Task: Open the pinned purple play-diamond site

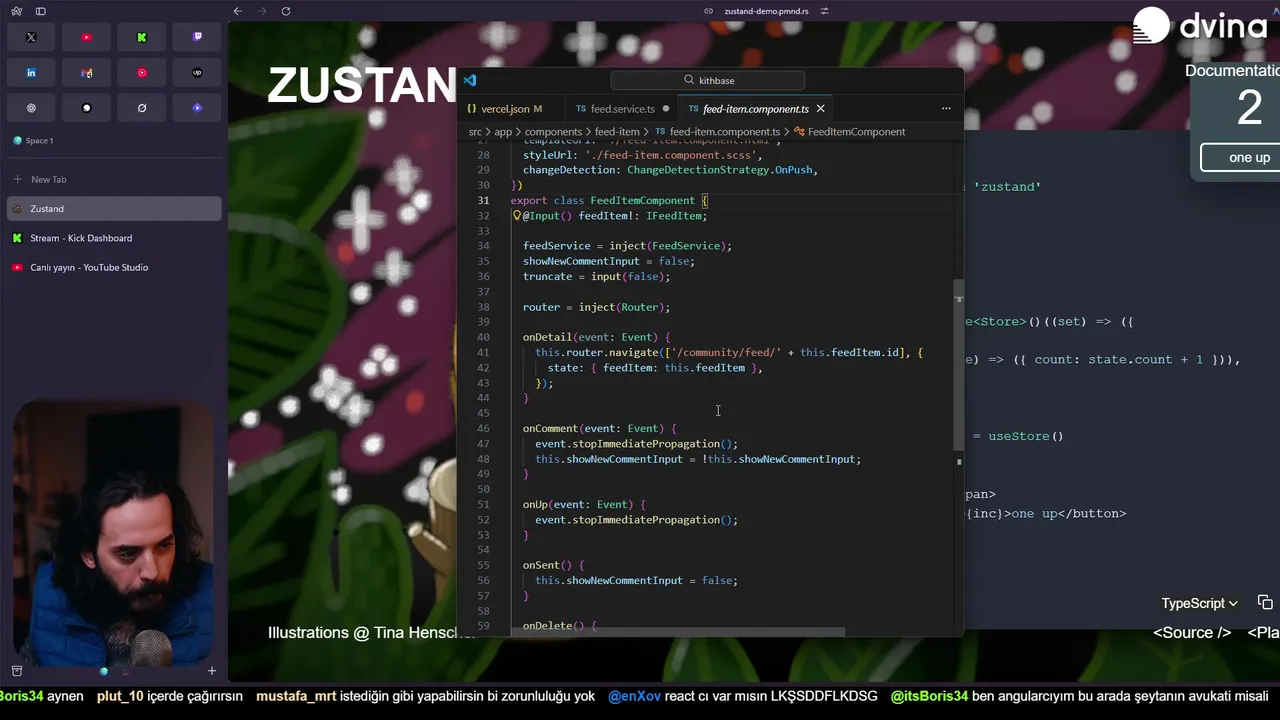Action: tap(197, 108)
